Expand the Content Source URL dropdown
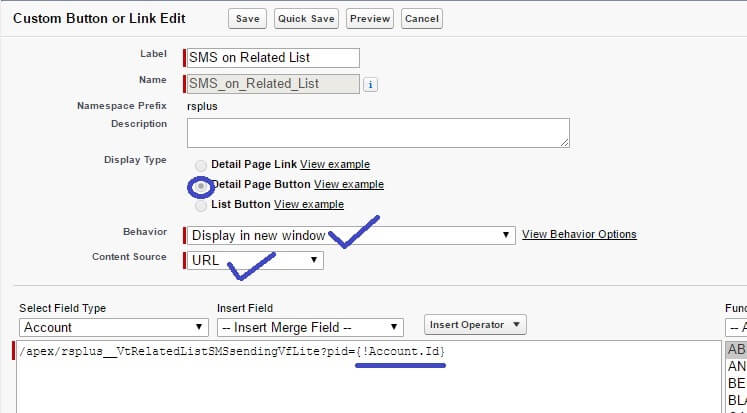The height and width of the screenshot is (413, 747). [255, 260]
